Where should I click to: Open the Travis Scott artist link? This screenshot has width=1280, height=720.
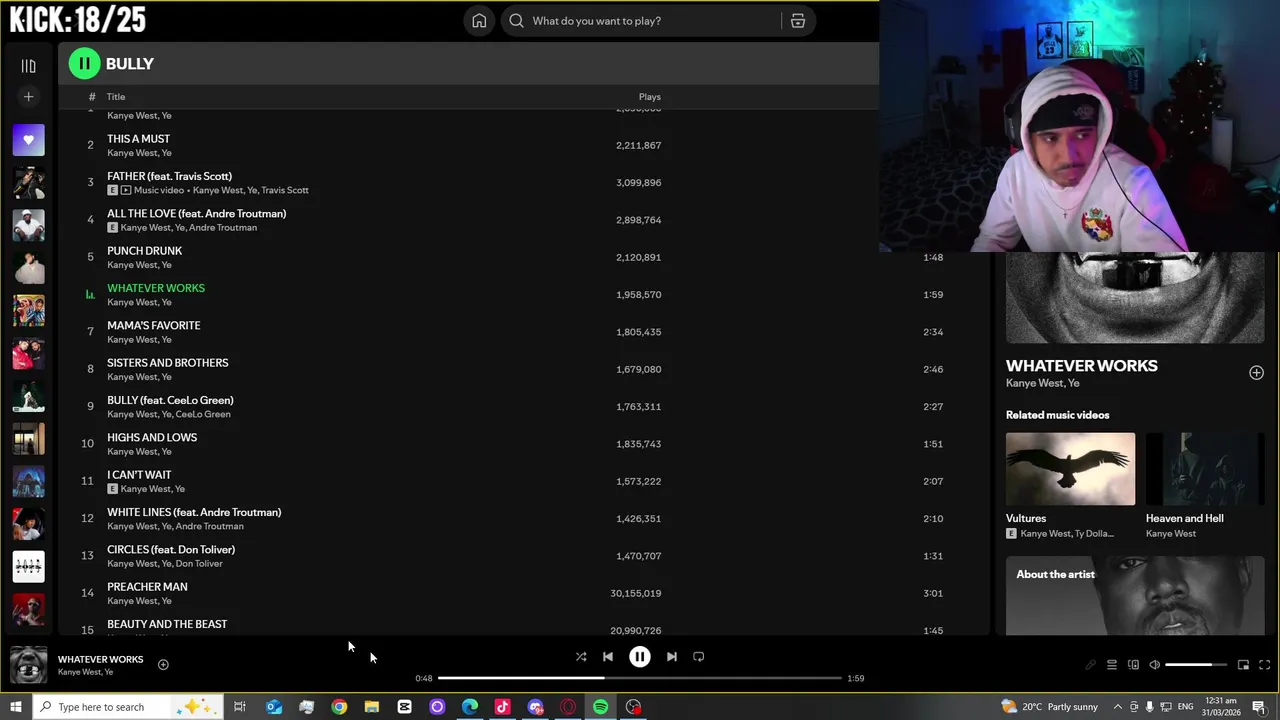pyautogui.click(x=285, y=190)
